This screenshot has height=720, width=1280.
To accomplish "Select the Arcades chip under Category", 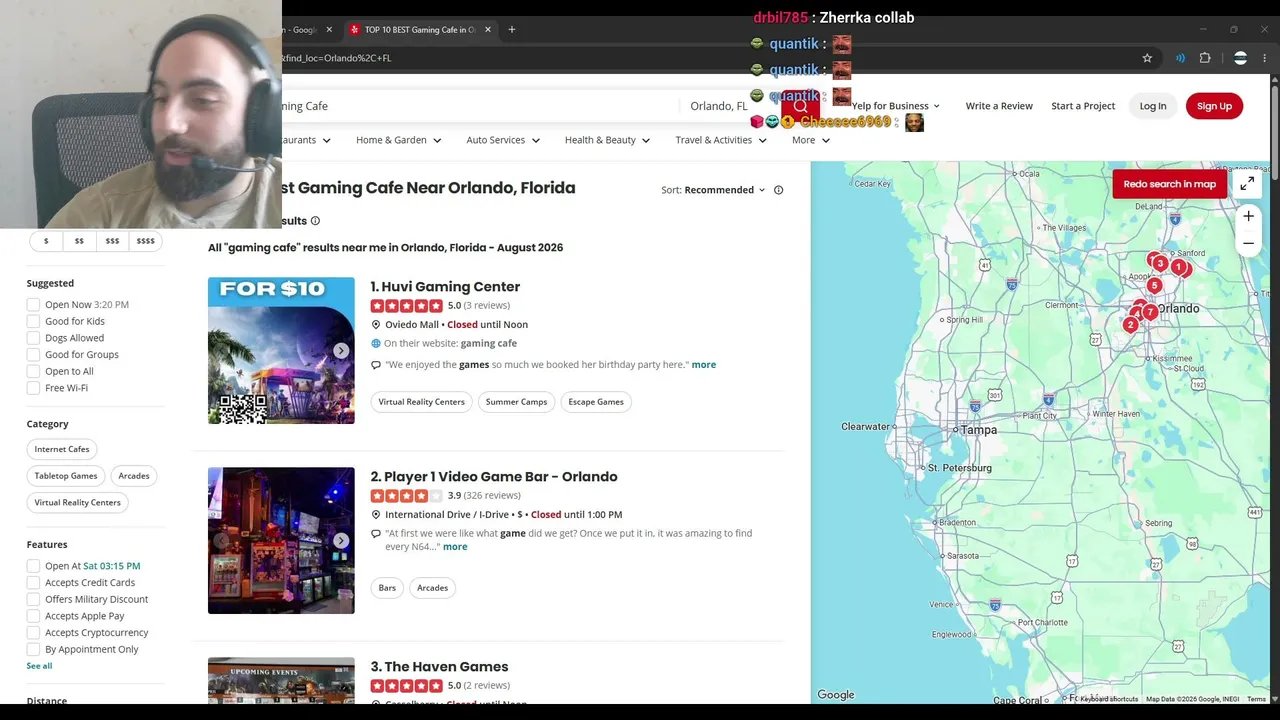I will pos(134,476).
